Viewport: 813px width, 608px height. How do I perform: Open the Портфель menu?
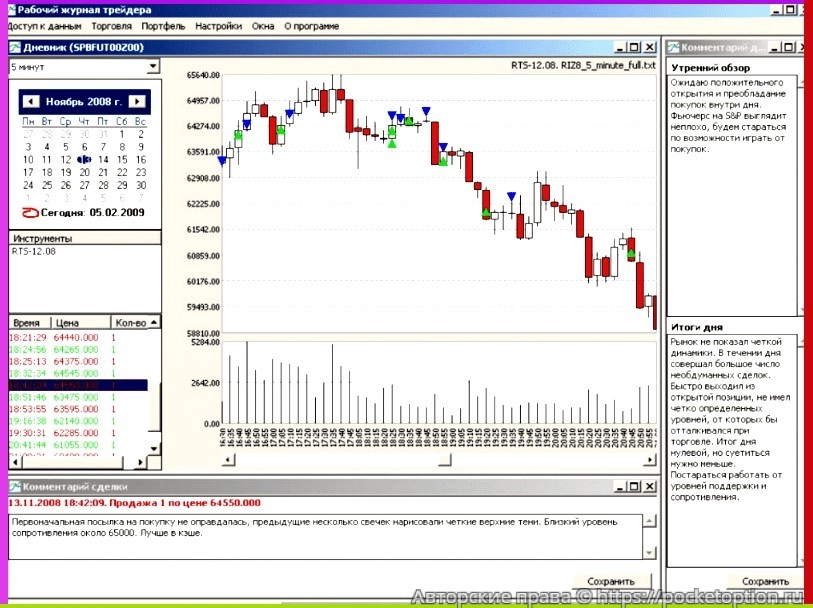(163, 26)
